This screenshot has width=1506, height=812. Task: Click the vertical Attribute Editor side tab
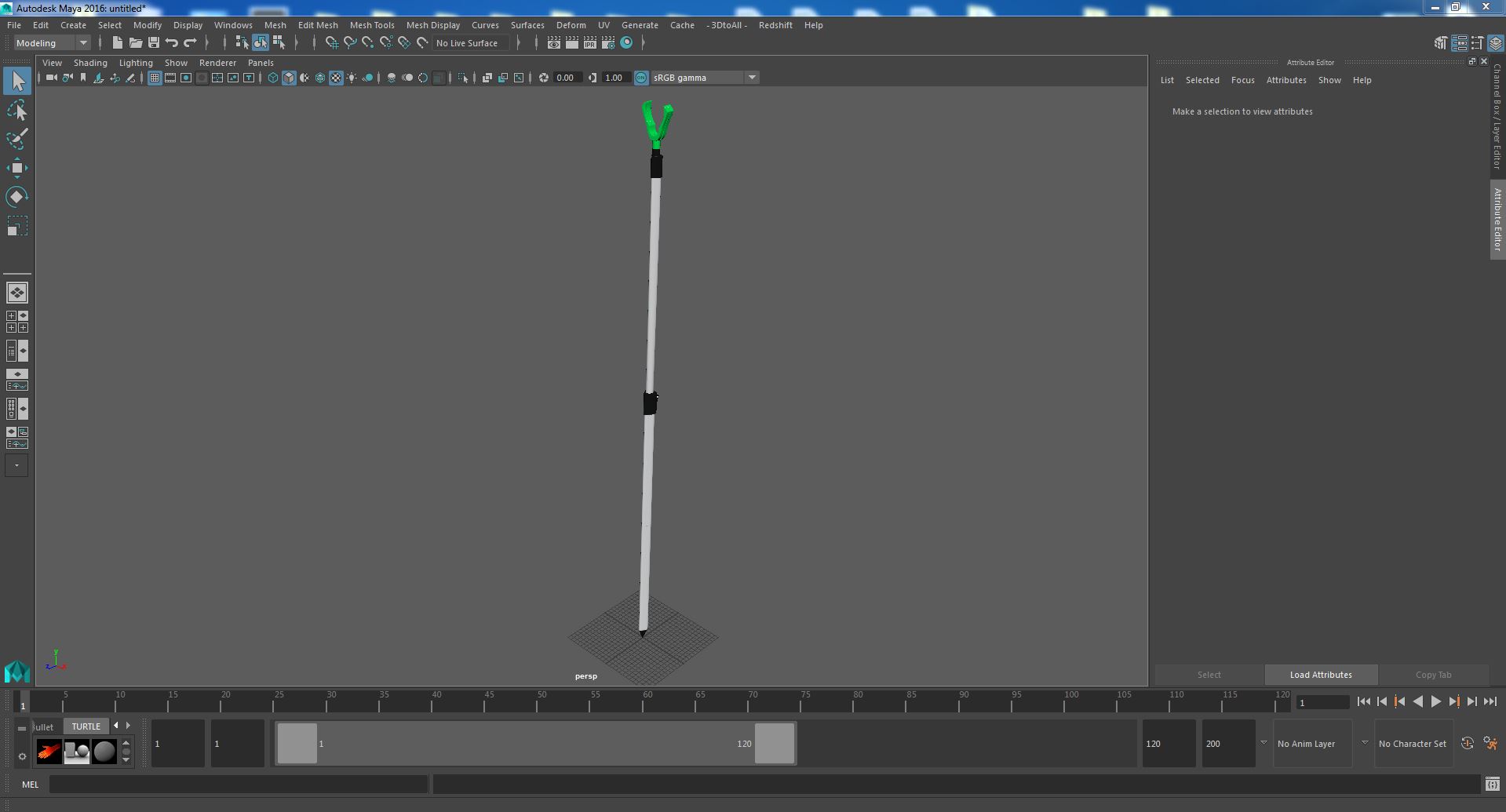click(1497, 220)
